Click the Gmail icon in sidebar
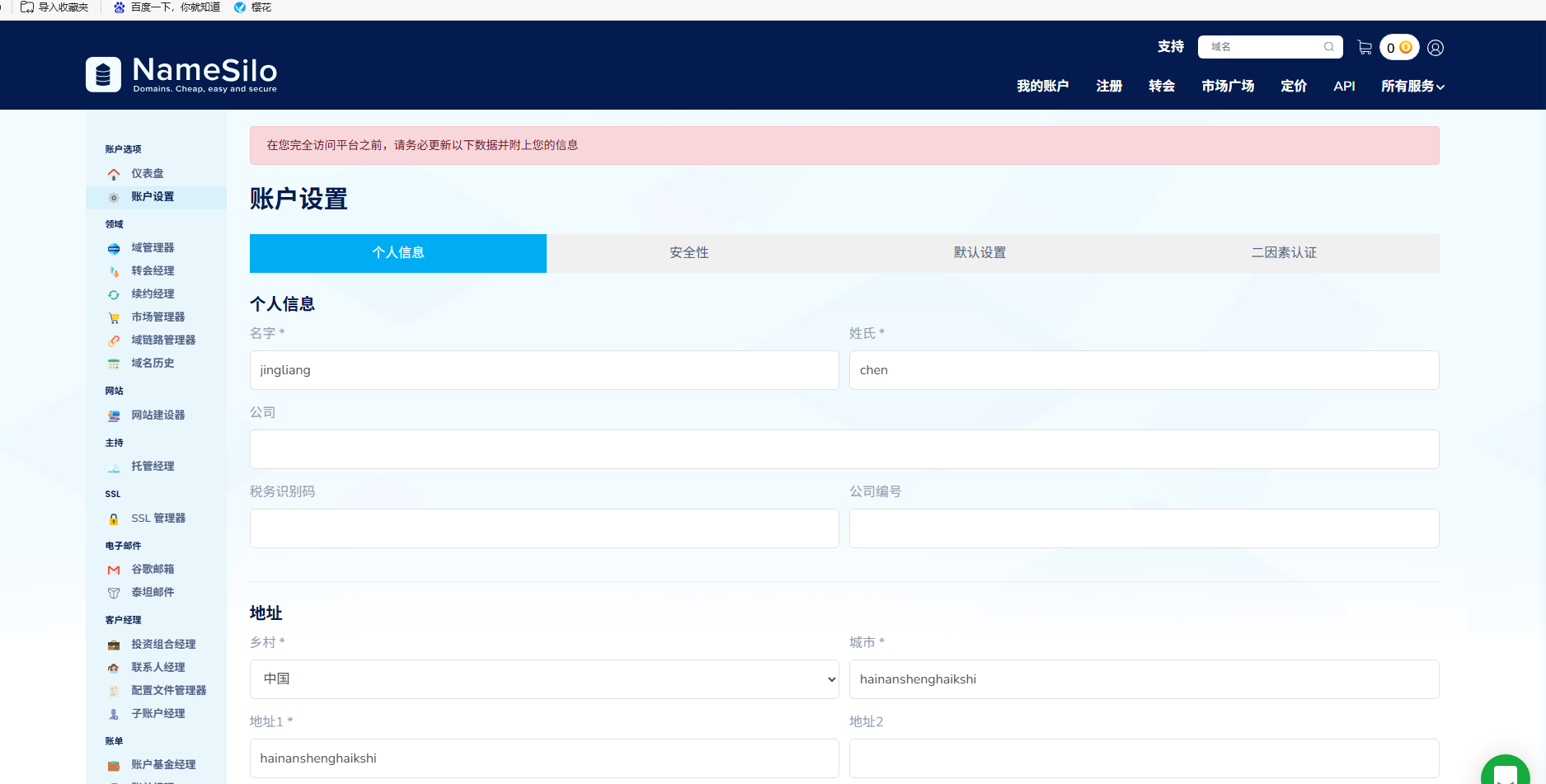The width and height of the screenshot is (1546, 784). click(114, 570)
